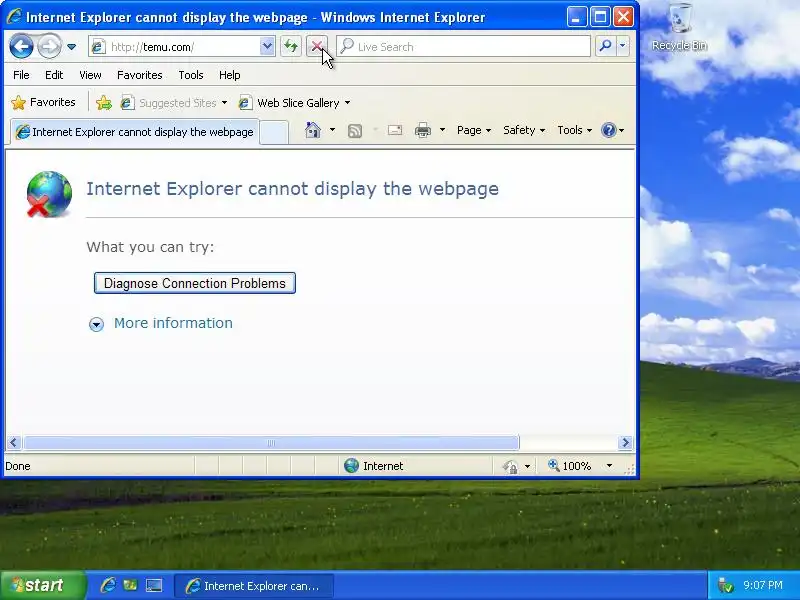Click the temu.com address bar field
Screen dimensions: 800x600
182,47
